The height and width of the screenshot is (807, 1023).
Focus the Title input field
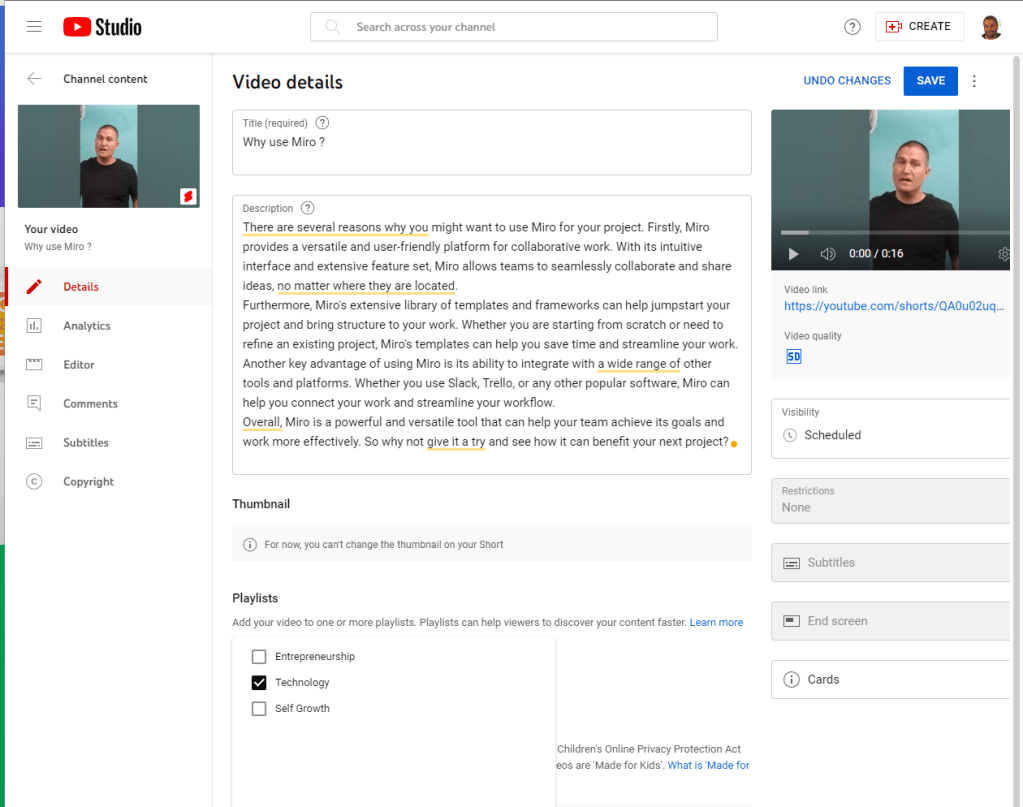(492, 142)
